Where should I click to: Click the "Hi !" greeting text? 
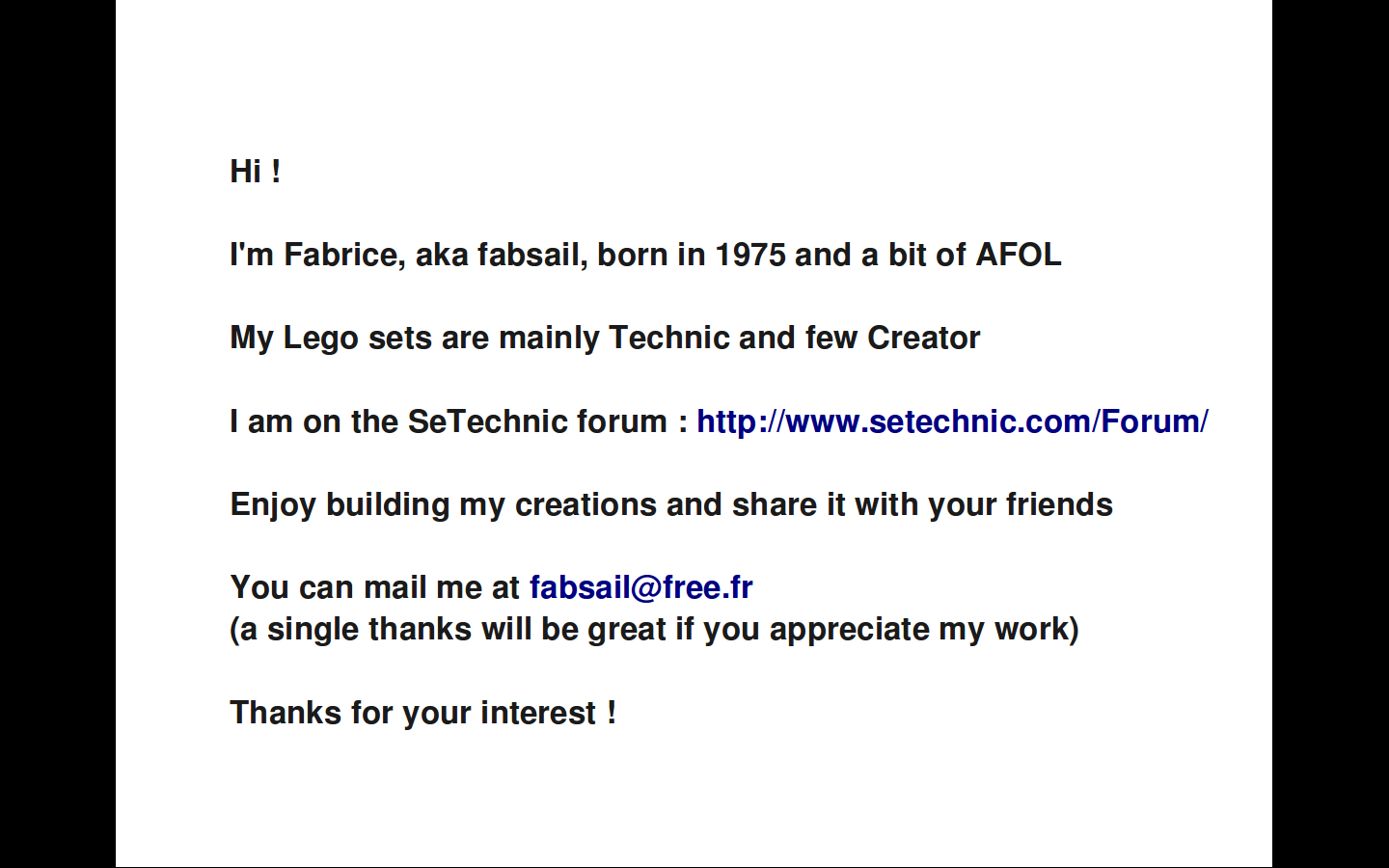point(256,172)
